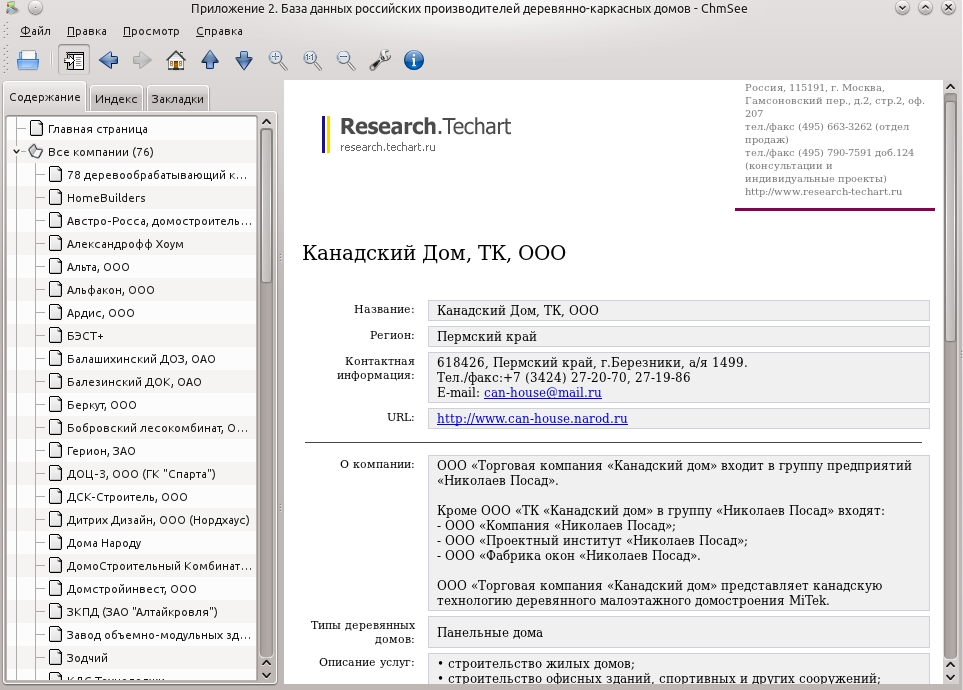The width and height of the screenshot is (963, 690).
Task: Open Балашихинский ДОЗ, ОАО entry
Action: [141, 359]
